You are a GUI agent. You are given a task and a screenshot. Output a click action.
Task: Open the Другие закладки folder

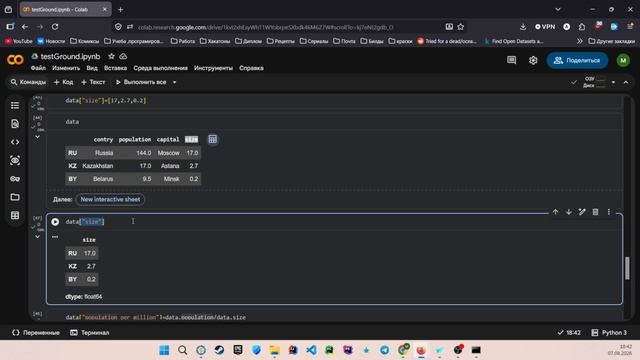[612, 41]
